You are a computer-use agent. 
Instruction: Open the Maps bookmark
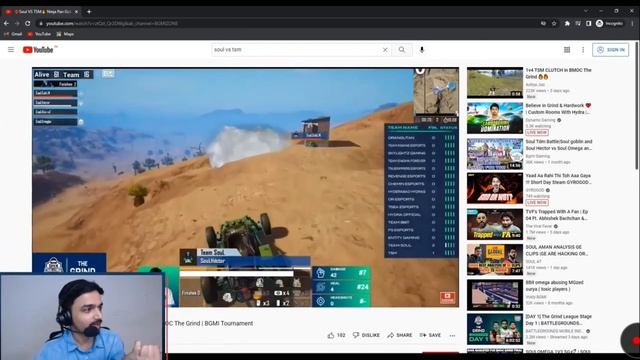[x=65, y=34]
